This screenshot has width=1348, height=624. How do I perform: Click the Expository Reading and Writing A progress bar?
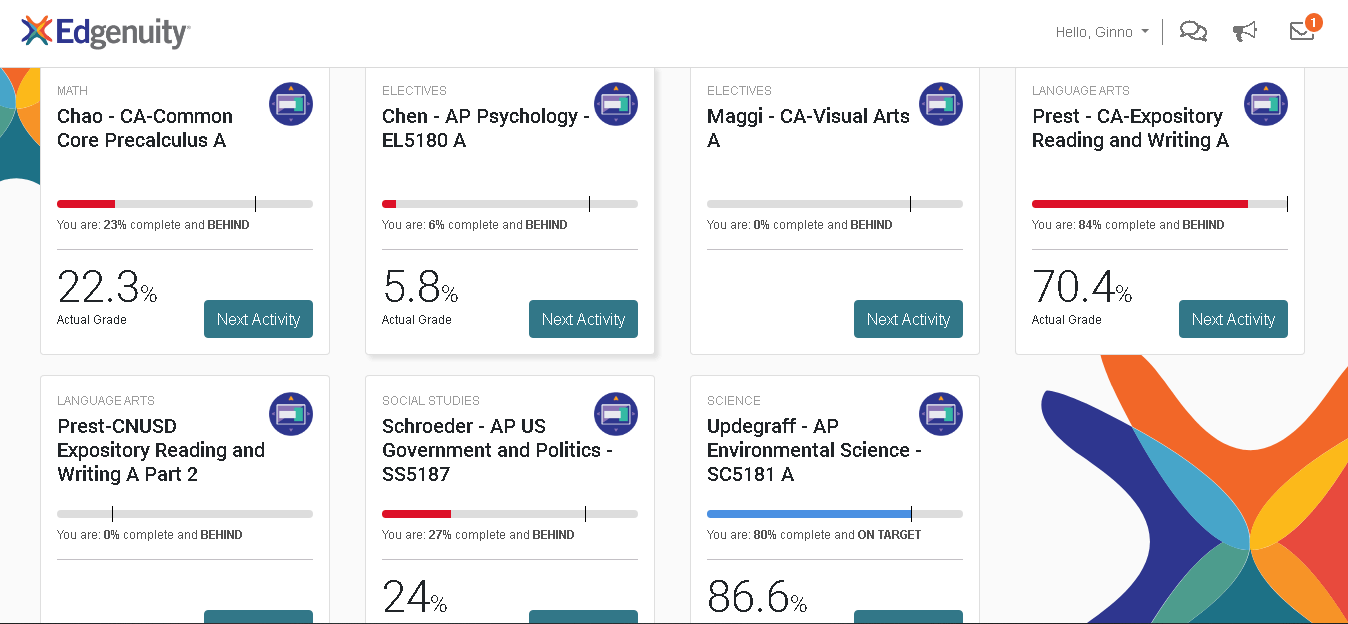pos(1160,204)
